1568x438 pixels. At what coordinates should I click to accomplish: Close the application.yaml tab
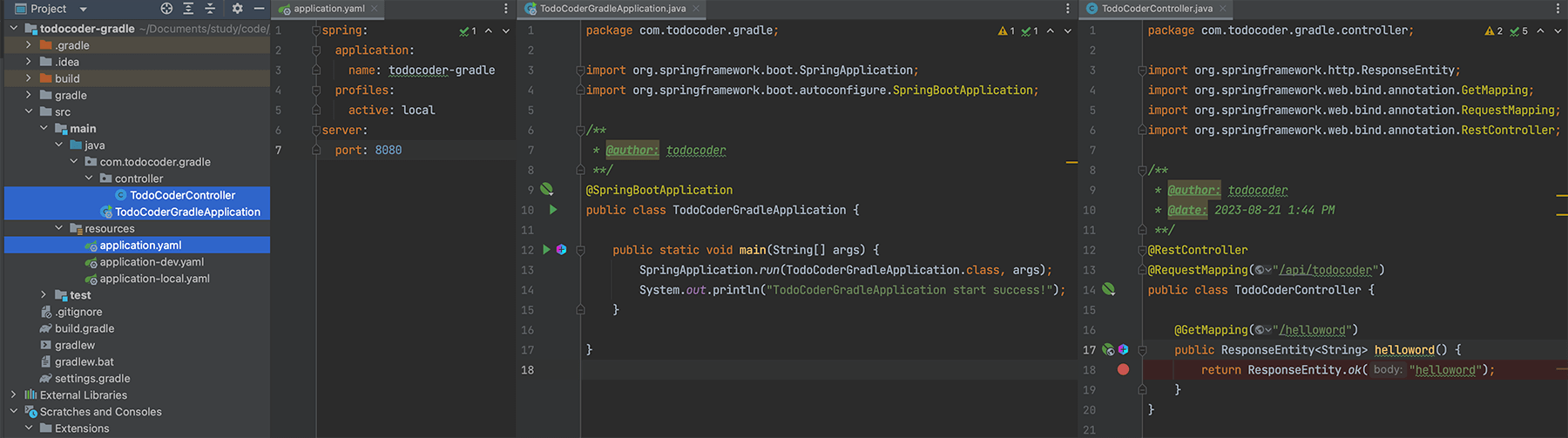(x=375, y=9)
